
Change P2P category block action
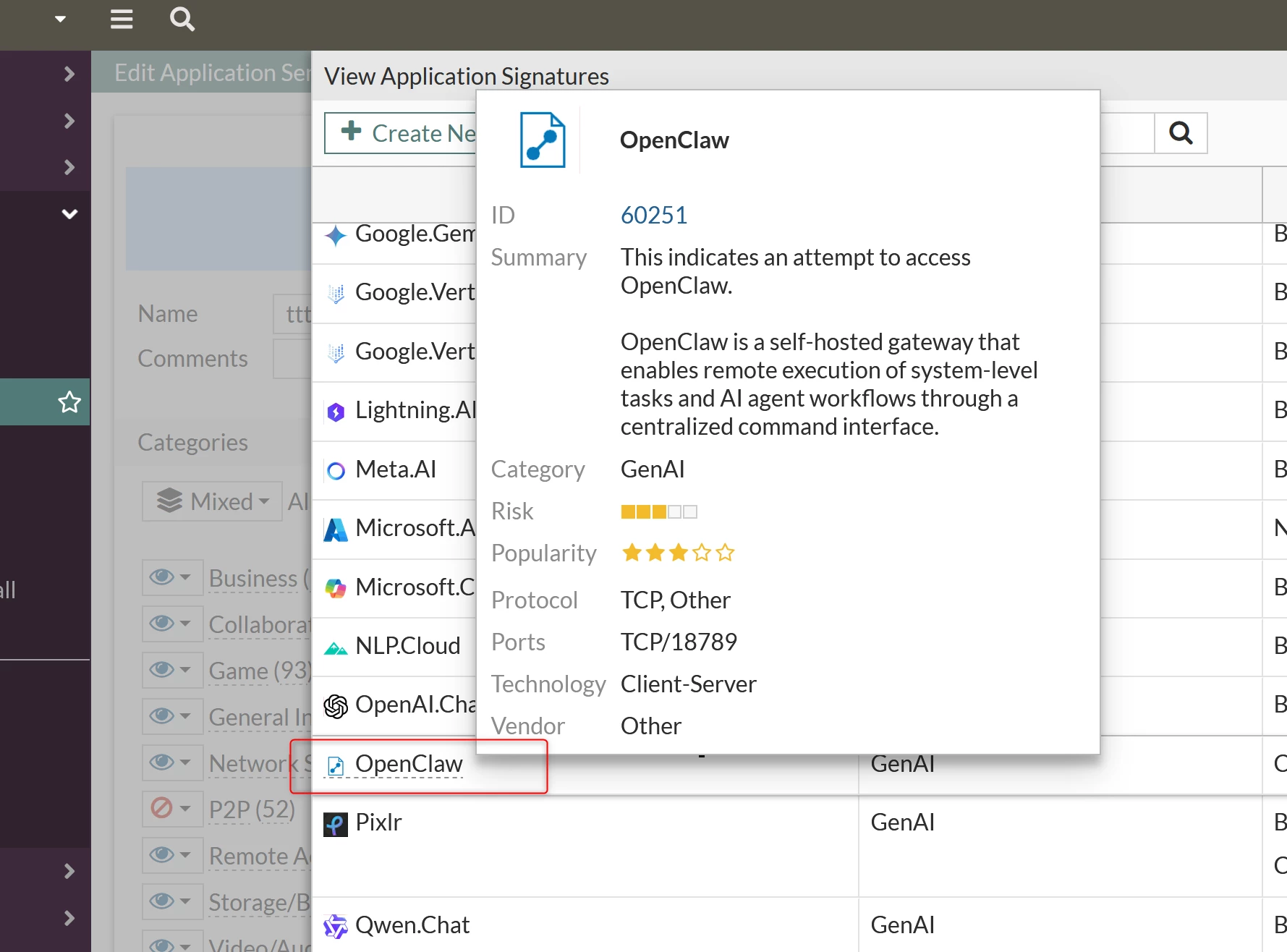click(171, 809)
